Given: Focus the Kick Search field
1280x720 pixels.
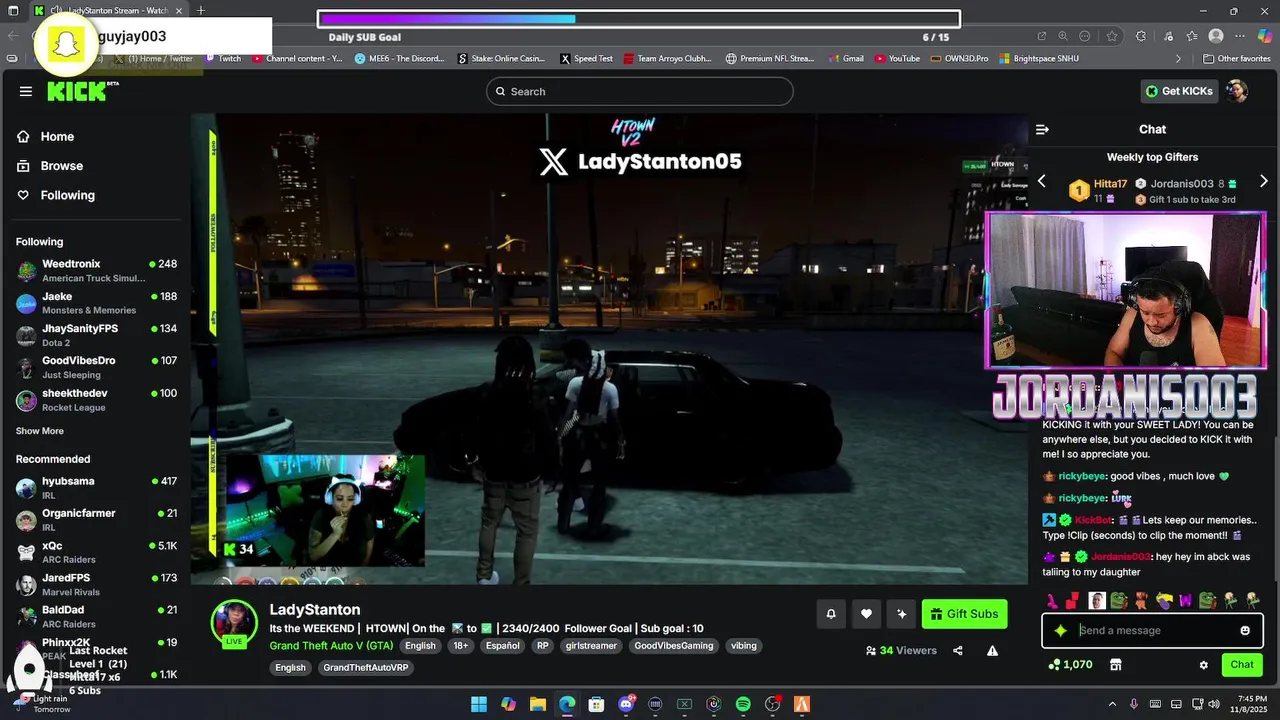Looking at the screenshot, I should [640, 91].
